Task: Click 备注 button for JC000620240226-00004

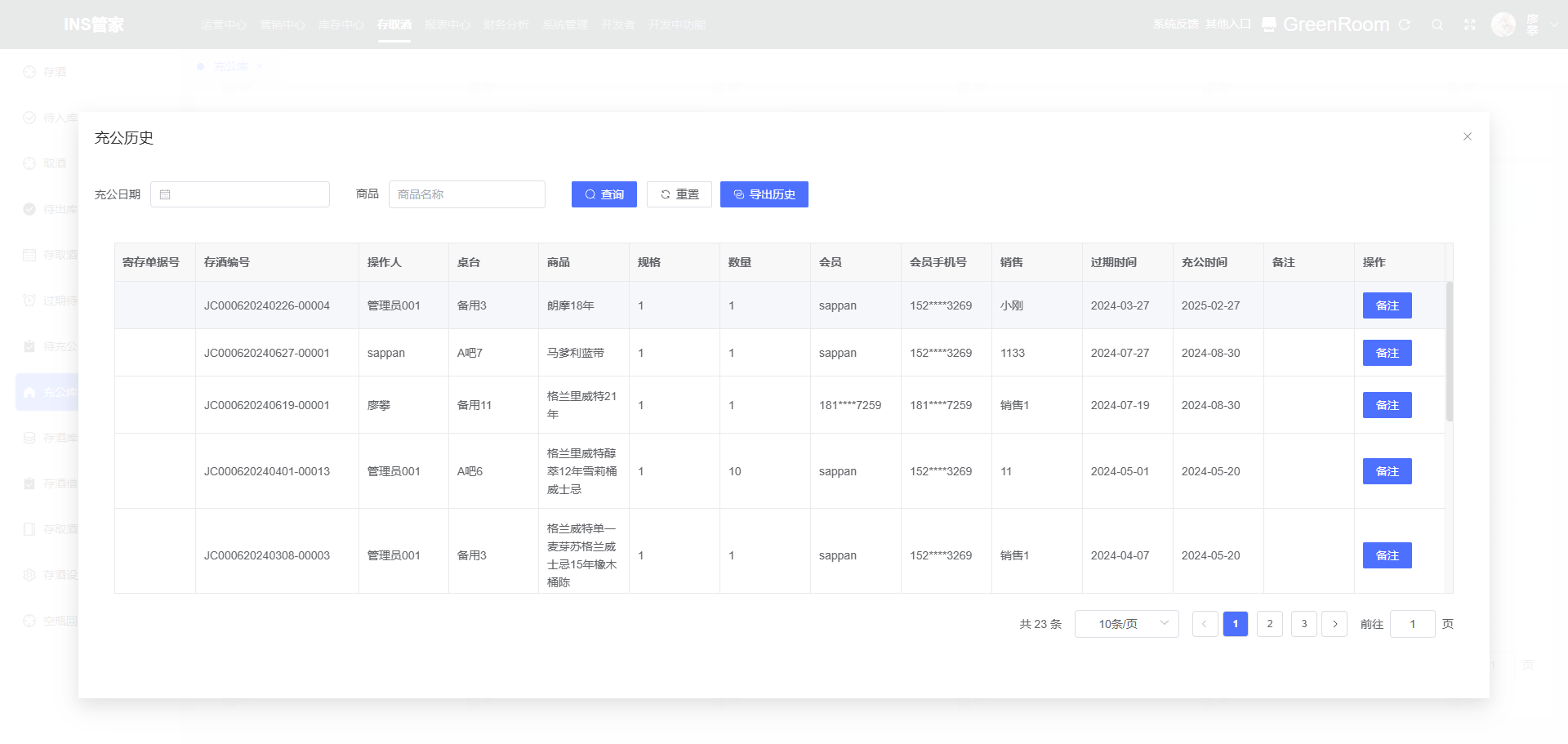Action: pos(1388,305)
